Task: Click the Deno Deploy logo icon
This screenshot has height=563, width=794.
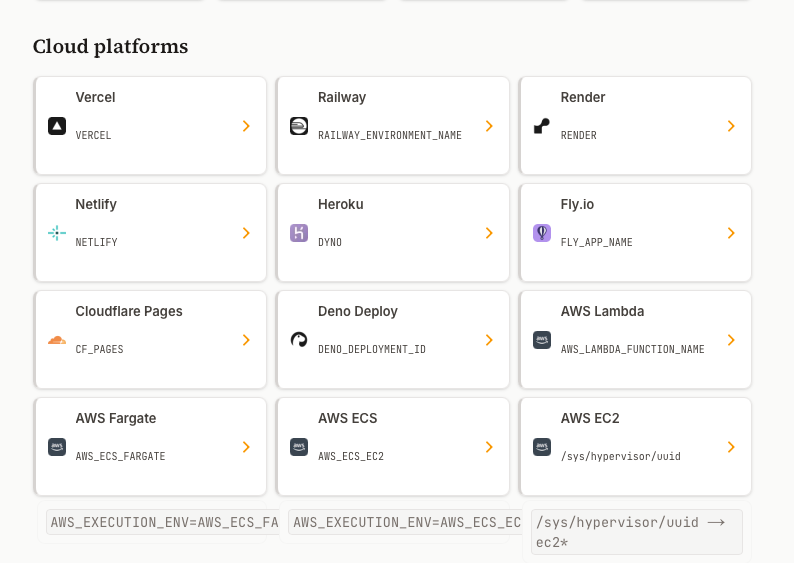Action: coord(299,340)
